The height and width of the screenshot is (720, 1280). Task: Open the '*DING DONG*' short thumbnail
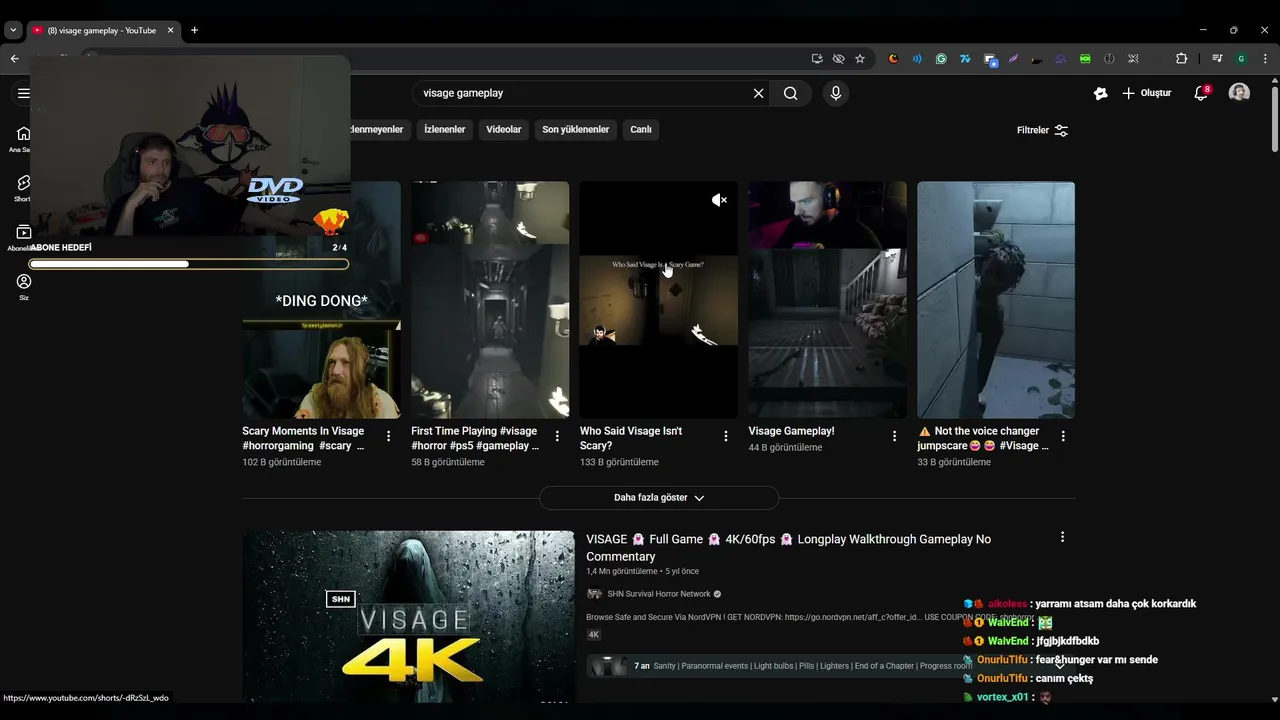pos(321,300)
